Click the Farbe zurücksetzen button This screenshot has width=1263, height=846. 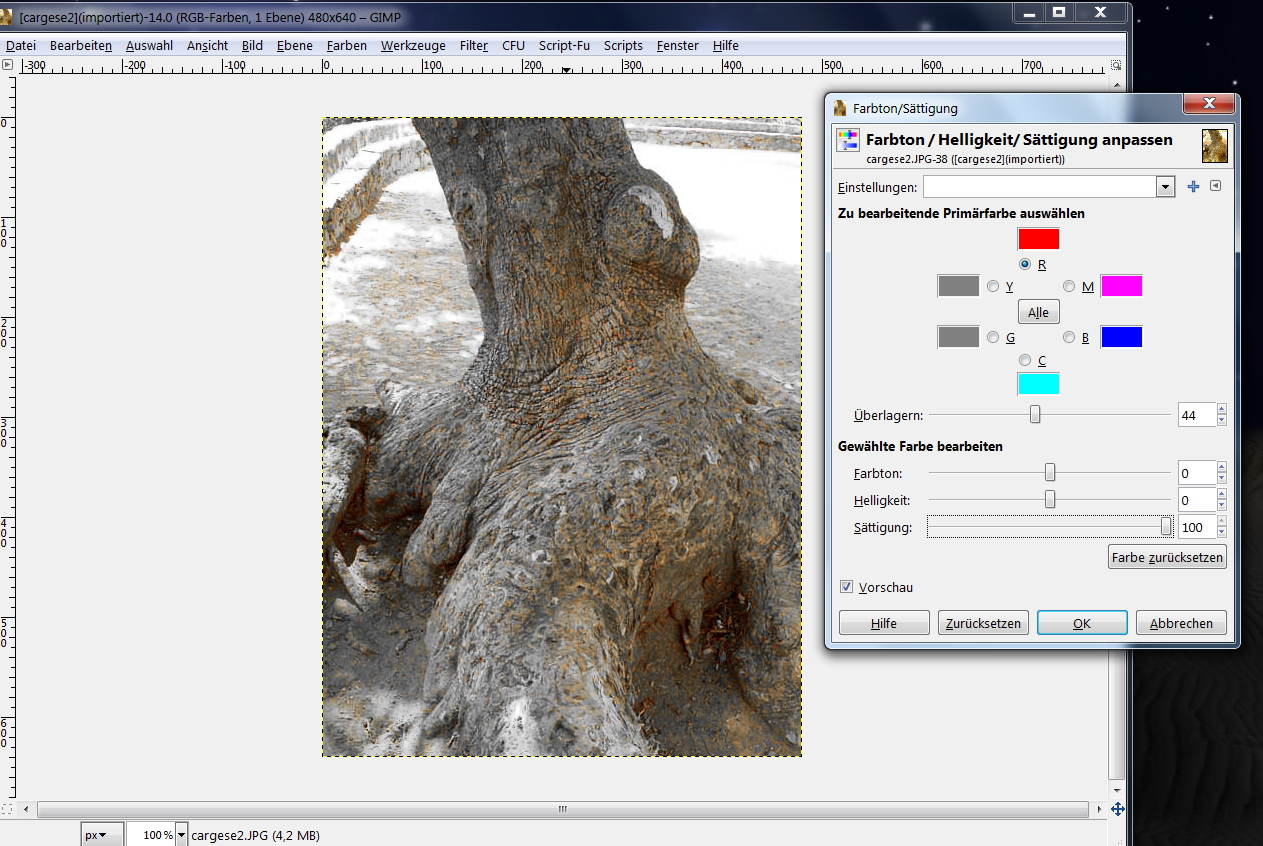(1167, 558)
